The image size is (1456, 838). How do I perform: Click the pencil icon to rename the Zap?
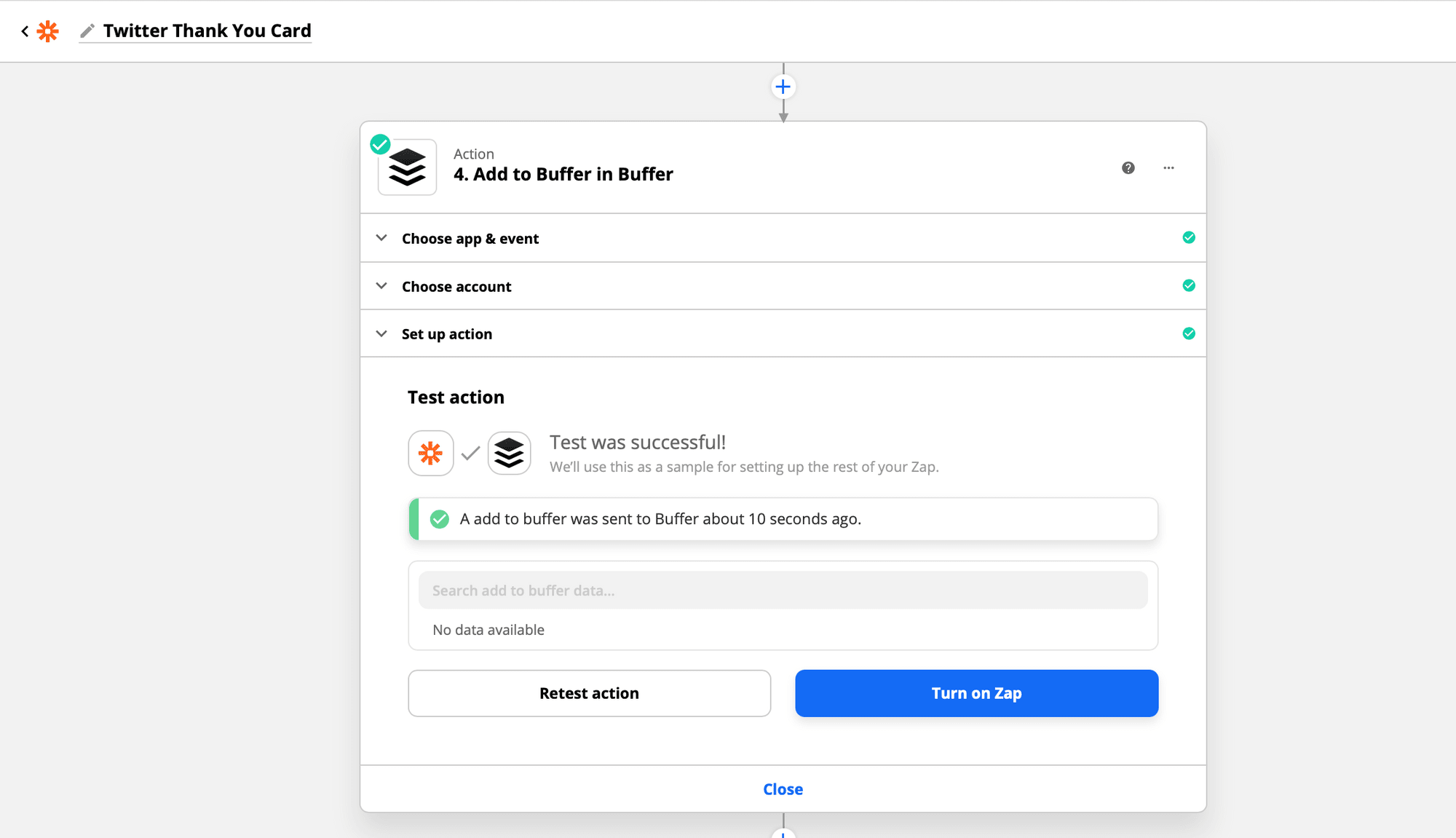click(x=87, y=31)
